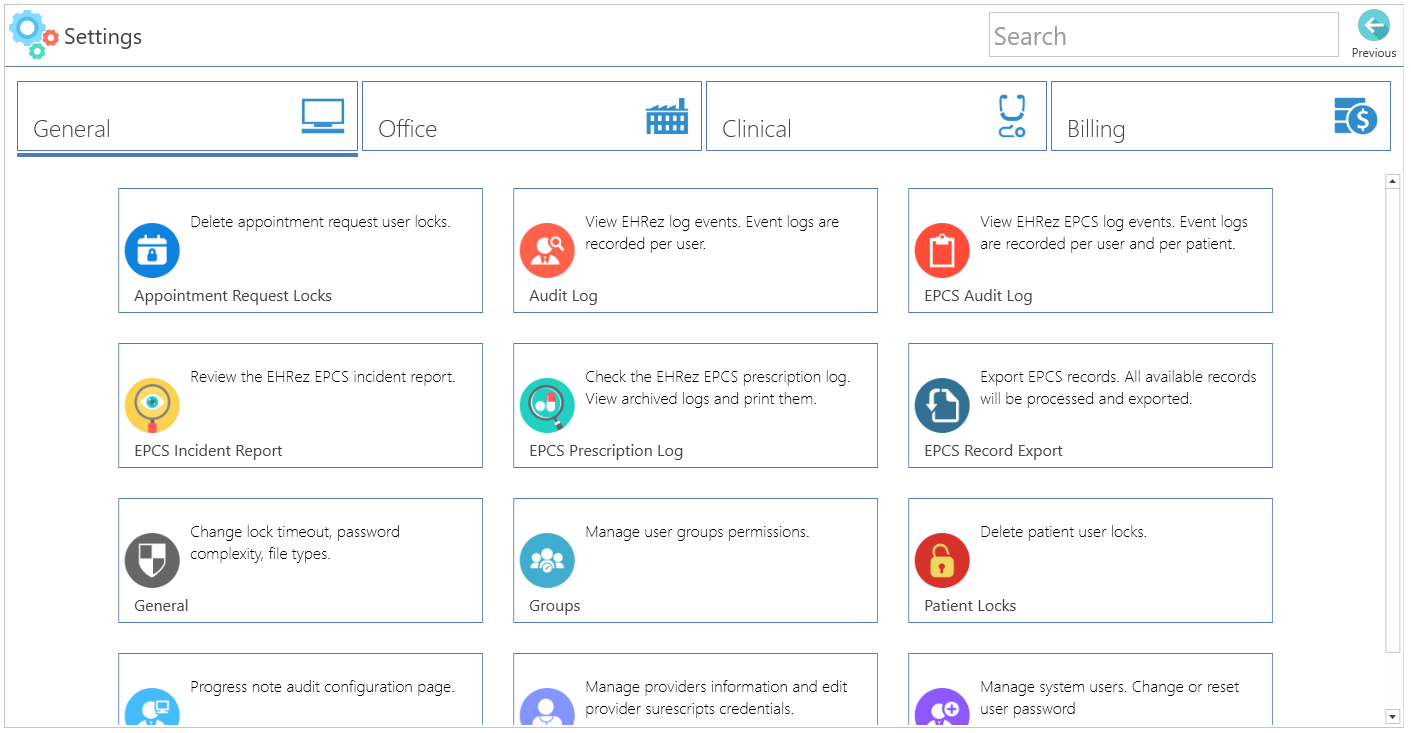The height and width of the screenshot is (733, 1411).
Task: Click the 'Delete appointment request user locks.' text
Action: point(320,222)
